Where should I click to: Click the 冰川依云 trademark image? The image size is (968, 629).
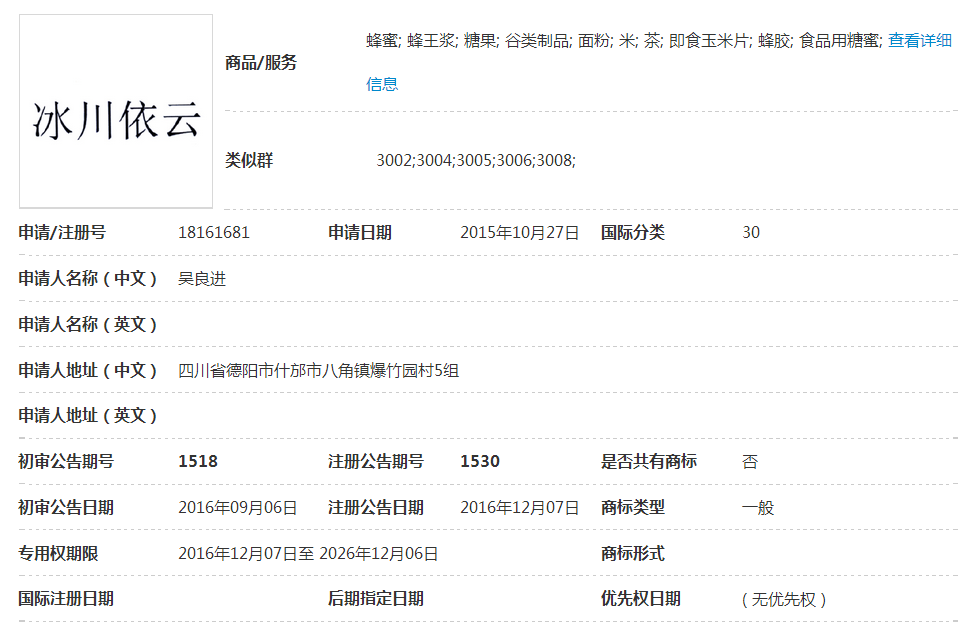click(x=116, y=110)
